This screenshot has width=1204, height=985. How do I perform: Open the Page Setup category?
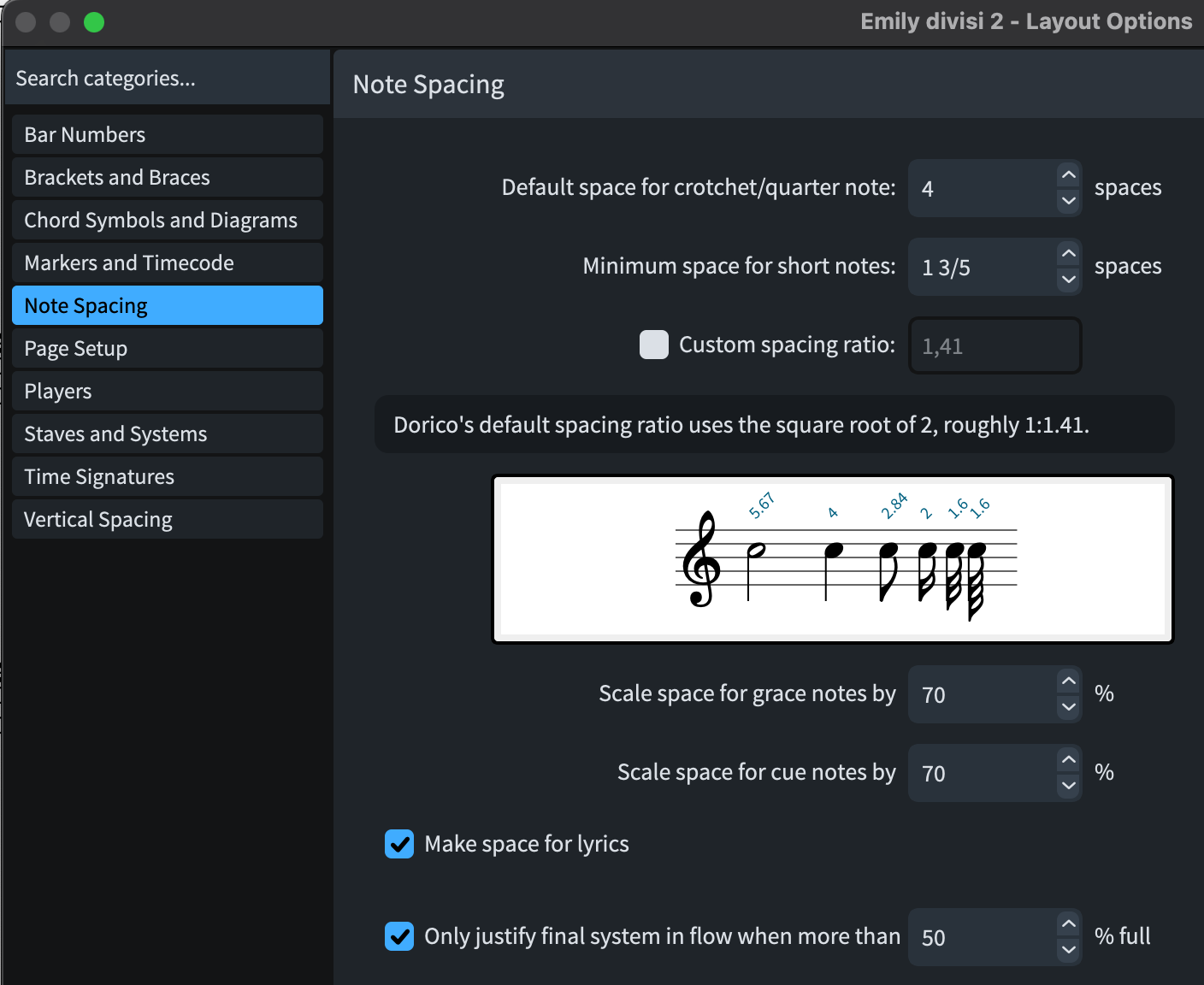coord(168,349)
